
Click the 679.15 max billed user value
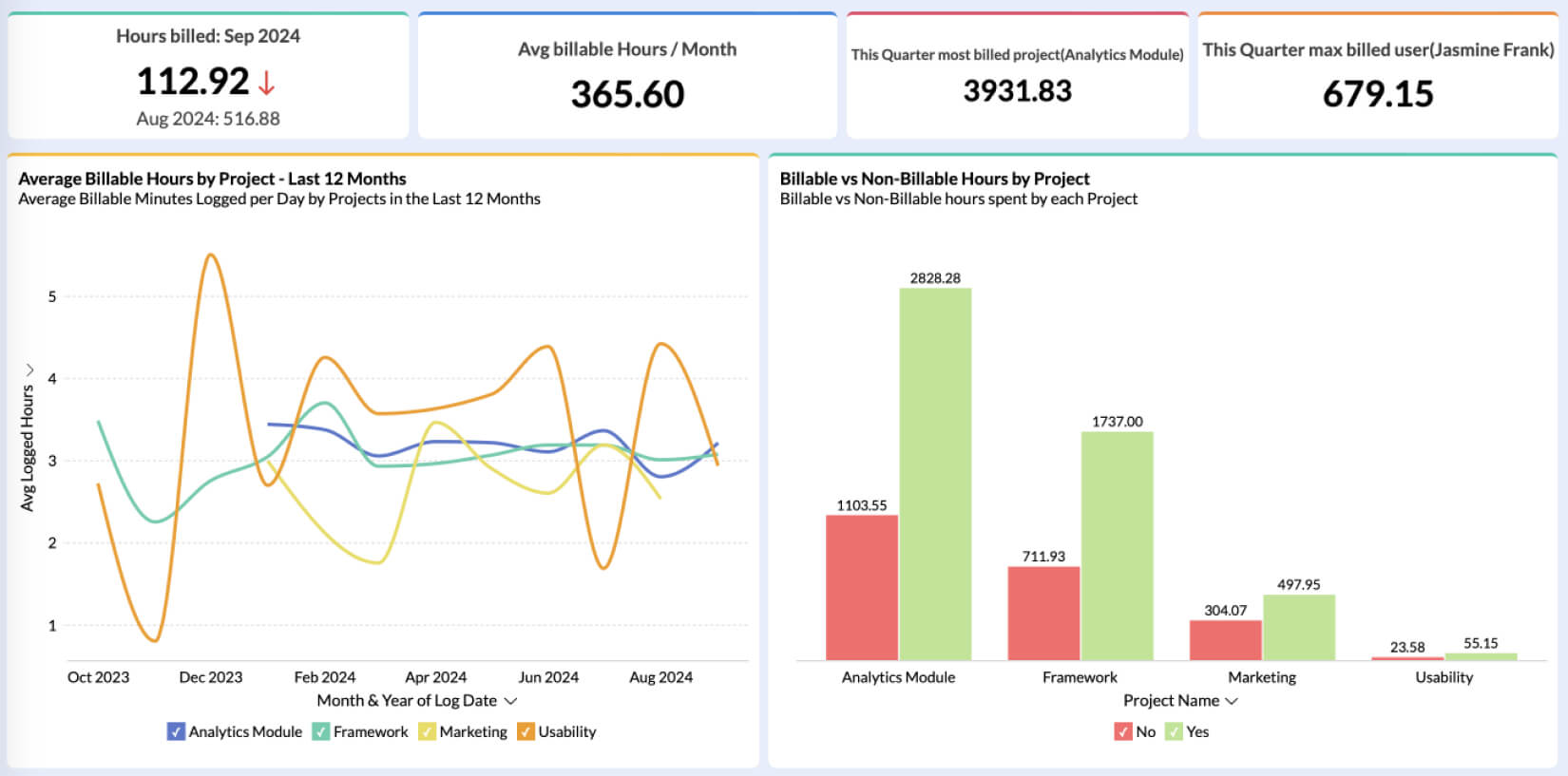tap(1378, 94)
